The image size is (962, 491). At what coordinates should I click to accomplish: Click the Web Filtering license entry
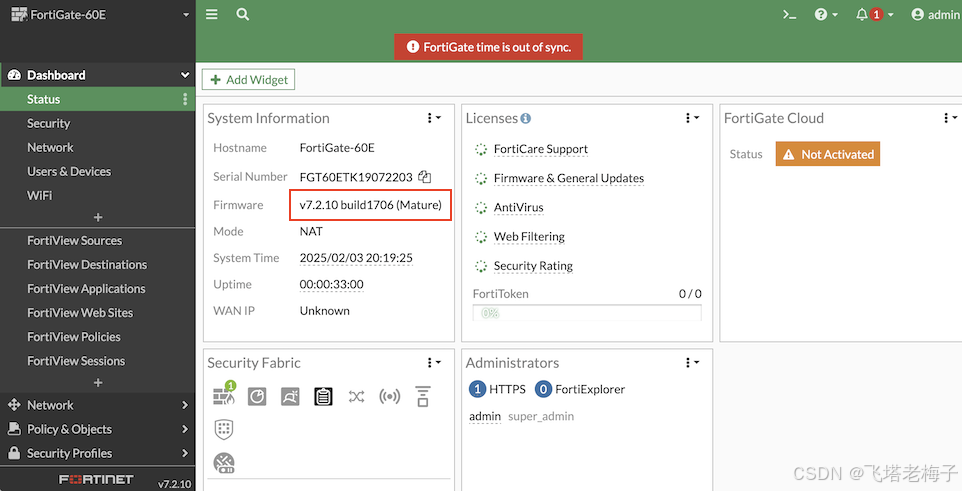[x=529, y=236]
